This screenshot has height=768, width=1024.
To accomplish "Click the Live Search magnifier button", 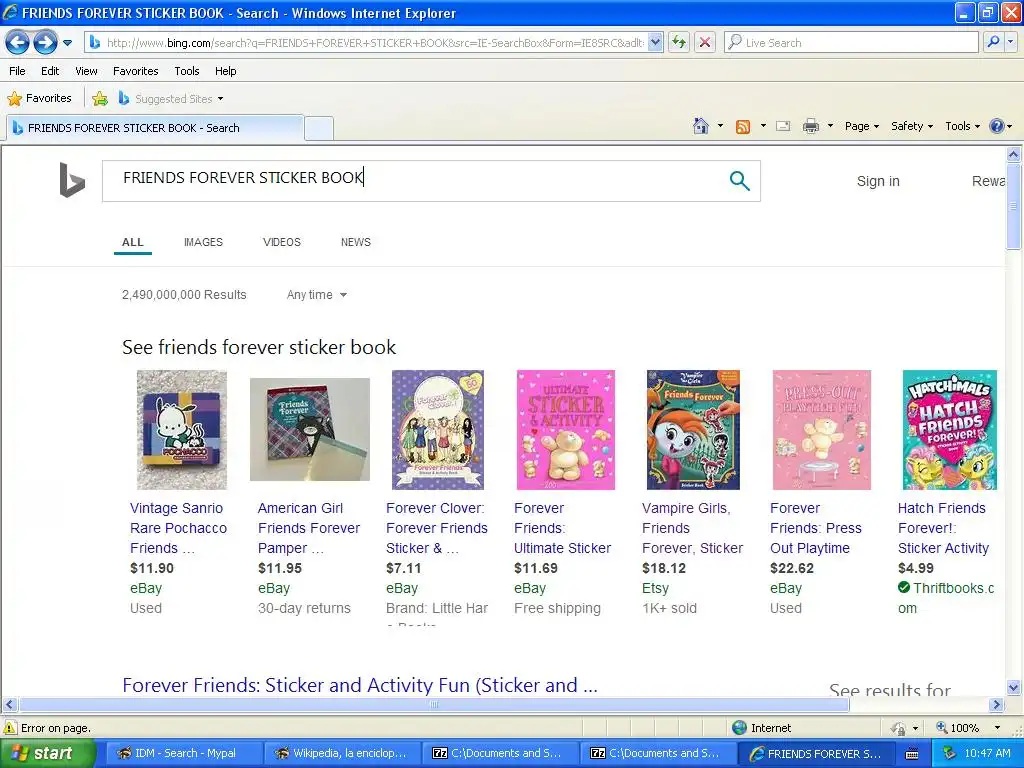I will pos(993,42).
